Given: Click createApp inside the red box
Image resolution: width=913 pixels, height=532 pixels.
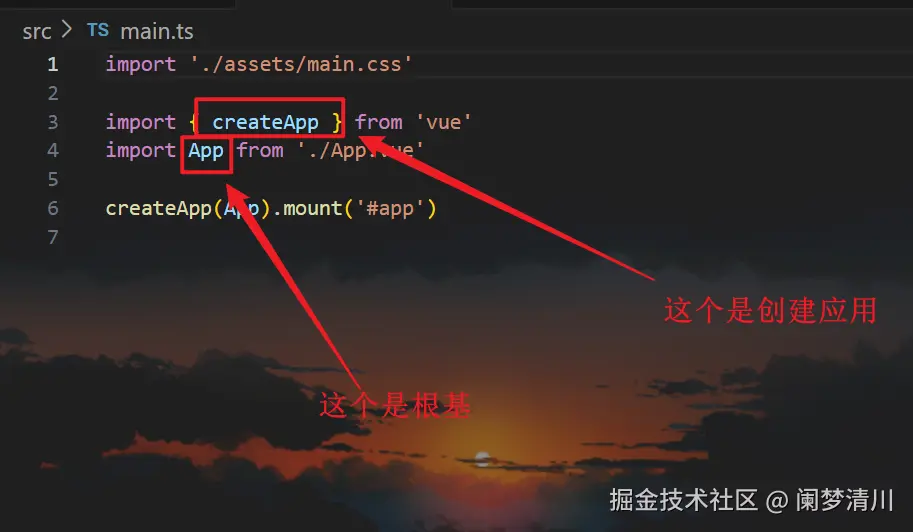Looking at the screenshot, I should click(266, 122).
